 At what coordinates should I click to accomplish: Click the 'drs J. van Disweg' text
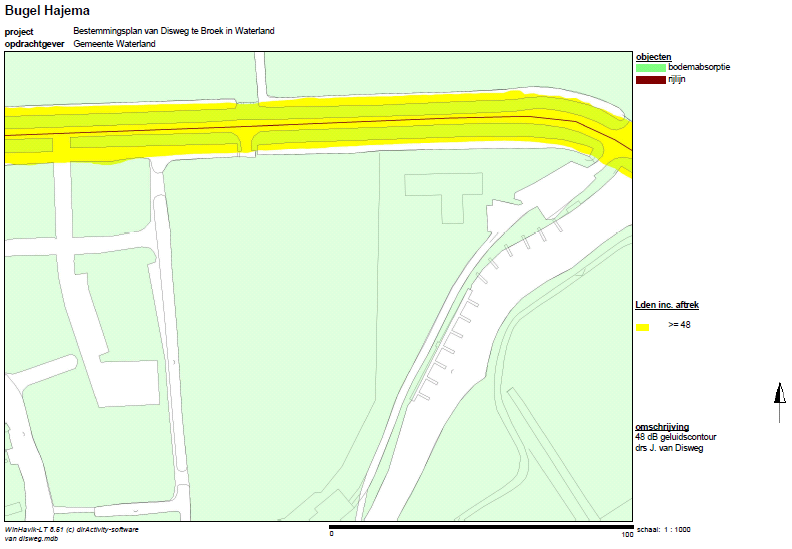(x=669, y=448)
